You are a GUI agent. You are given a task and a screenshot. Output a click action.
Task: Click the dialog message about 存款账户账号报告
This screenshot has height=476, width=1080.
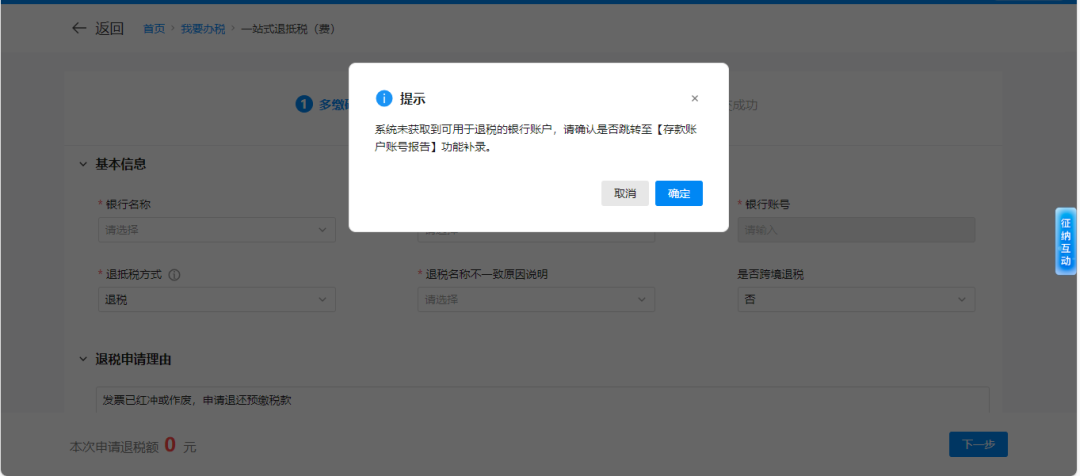pos(537,138)
